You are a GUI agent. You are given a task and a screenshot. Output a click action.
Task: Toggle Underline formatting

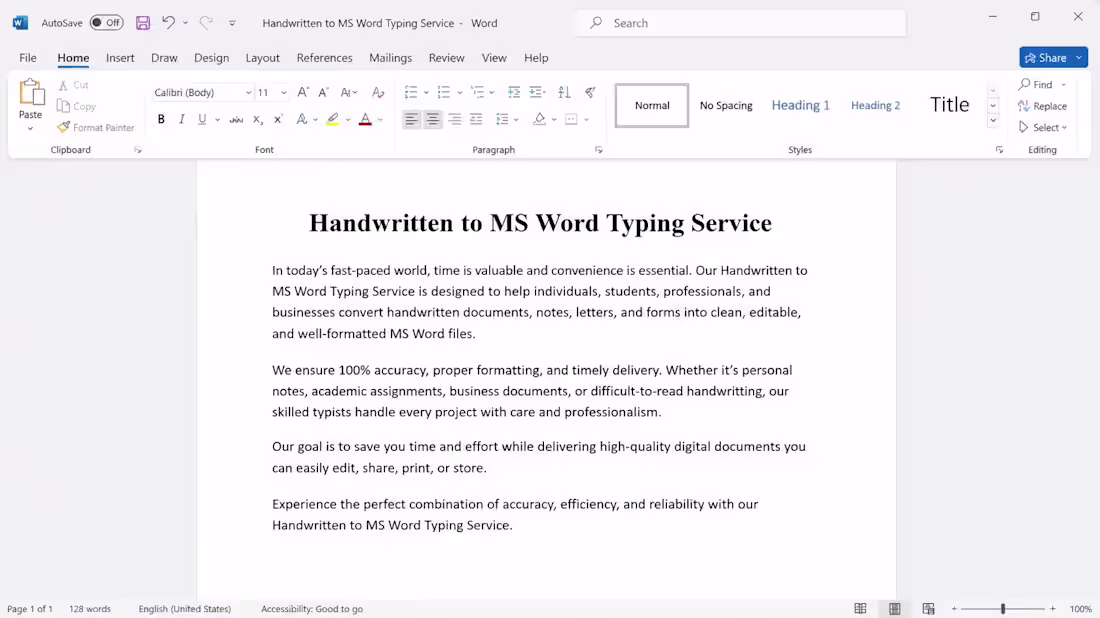click(x=202, y=119)
